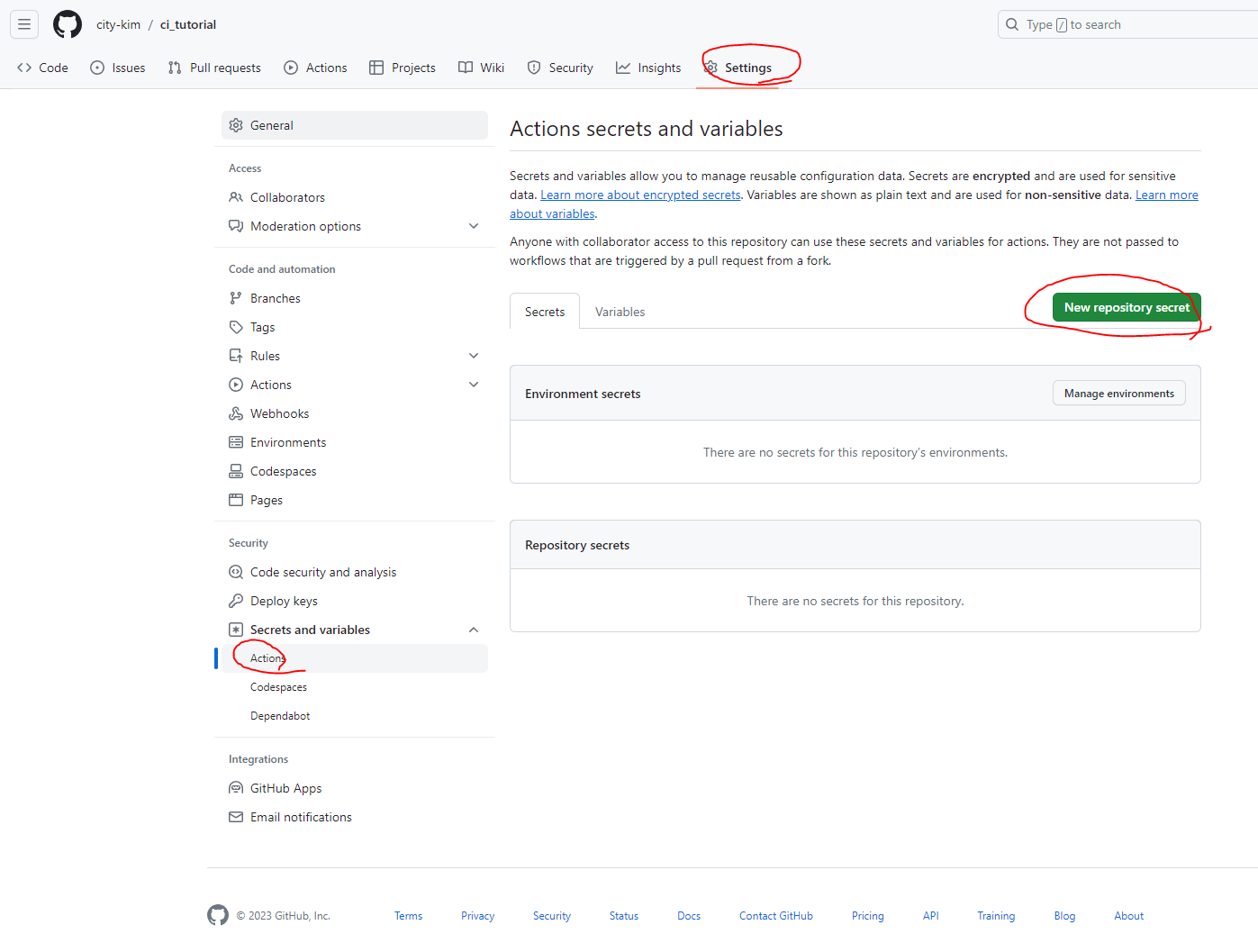Viewport: 1258px width, 952px height.
Task: Open Collaborators settings
Action: (x=355, y=197)
